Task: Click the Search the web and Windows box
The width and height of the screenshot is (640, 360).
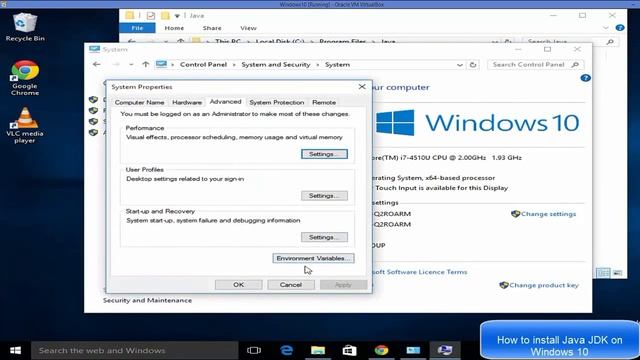Action: [x=135, y=350]
